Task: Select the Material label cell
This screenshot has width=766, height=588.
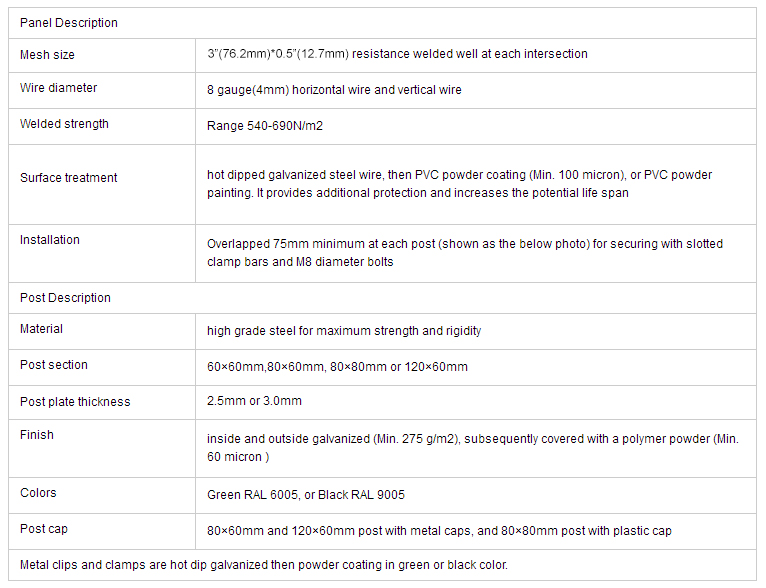Action: tap(102, 331)
